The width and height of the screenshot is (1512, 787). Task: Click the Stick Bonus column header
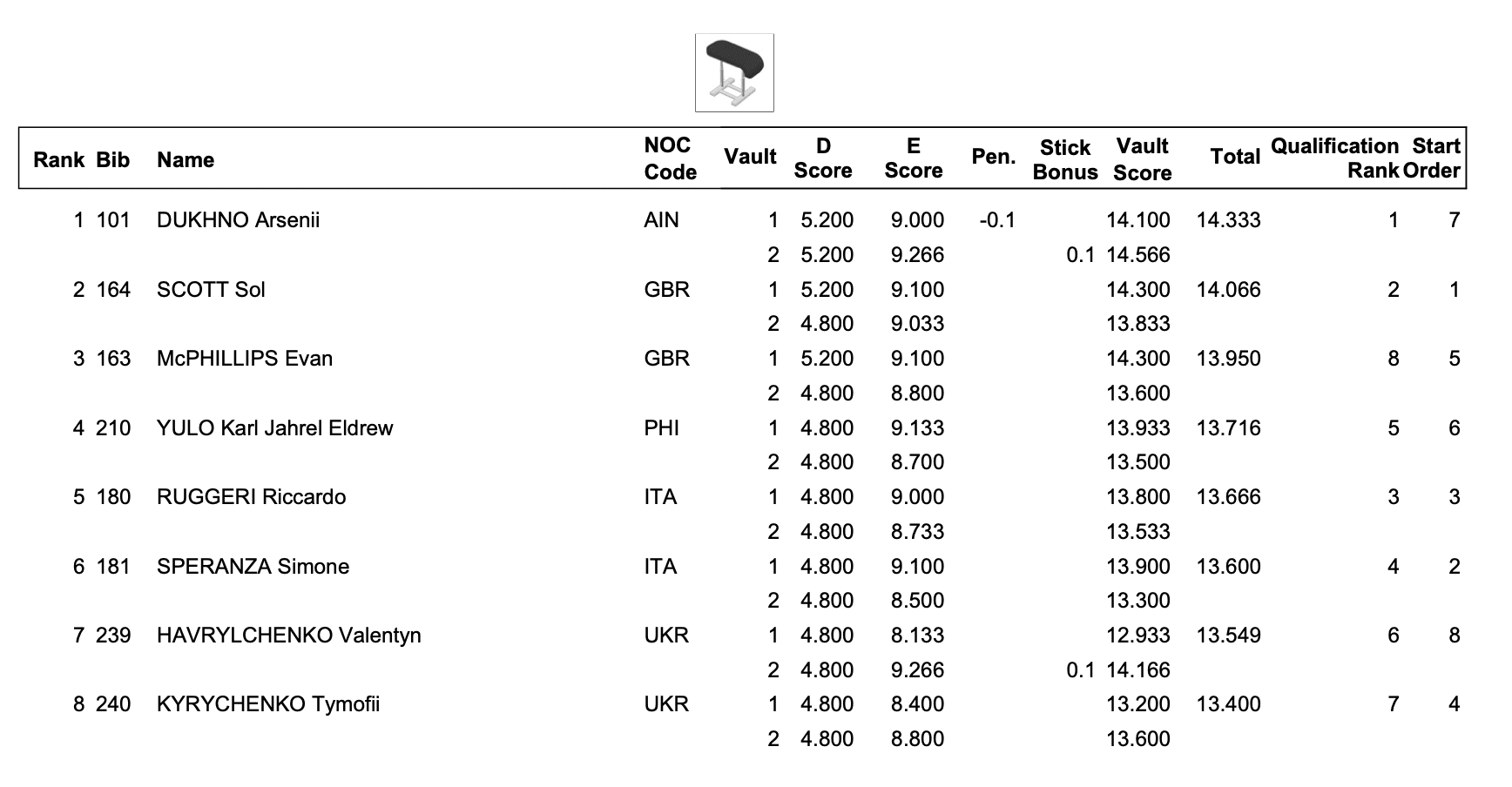[1064, 160]
